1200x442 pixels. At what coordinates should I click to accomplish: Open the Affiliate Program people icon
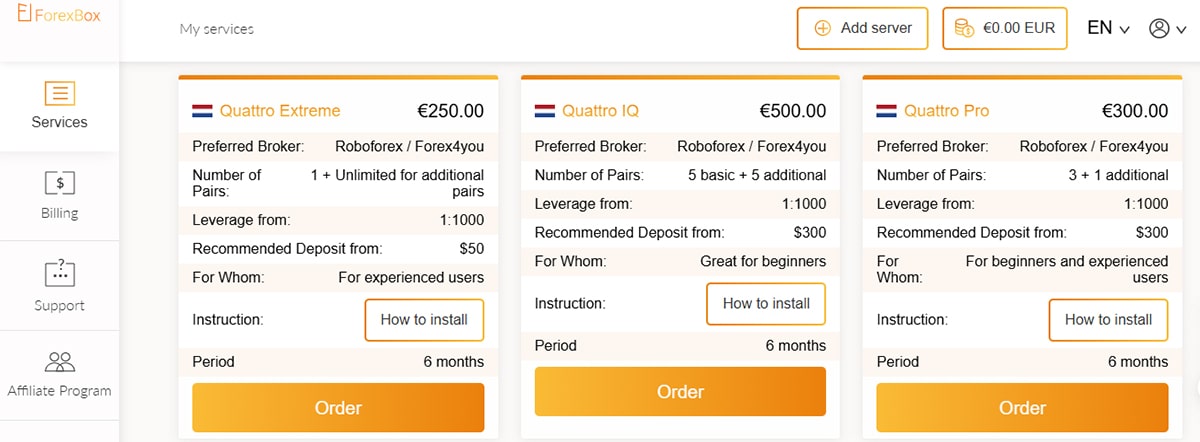click(x=60, y=361)
